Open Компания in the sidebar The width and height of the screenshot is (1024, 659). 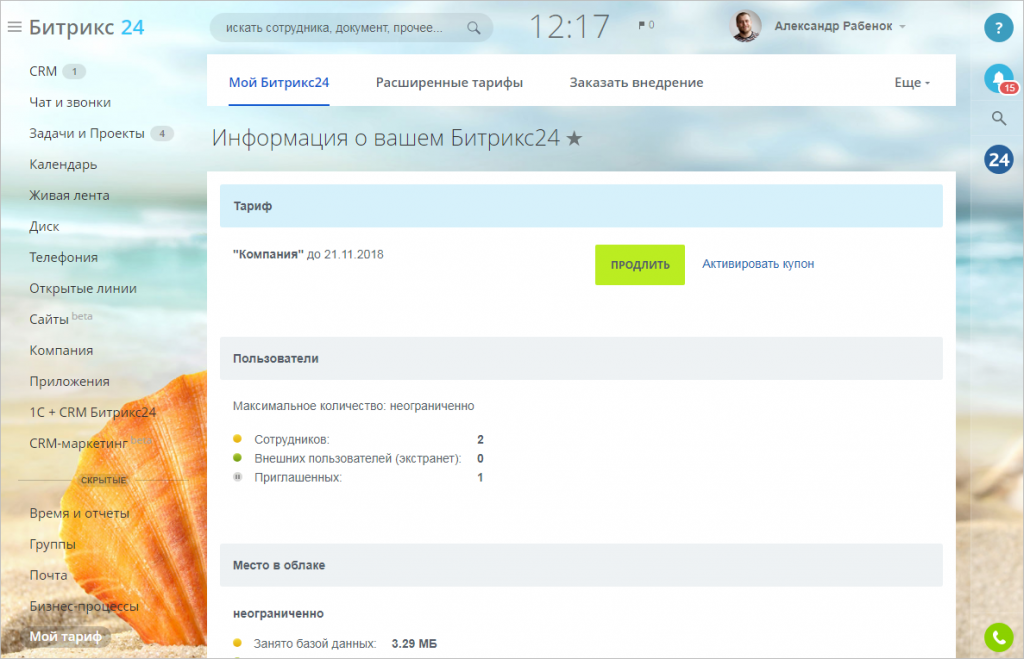click(61, 351)
